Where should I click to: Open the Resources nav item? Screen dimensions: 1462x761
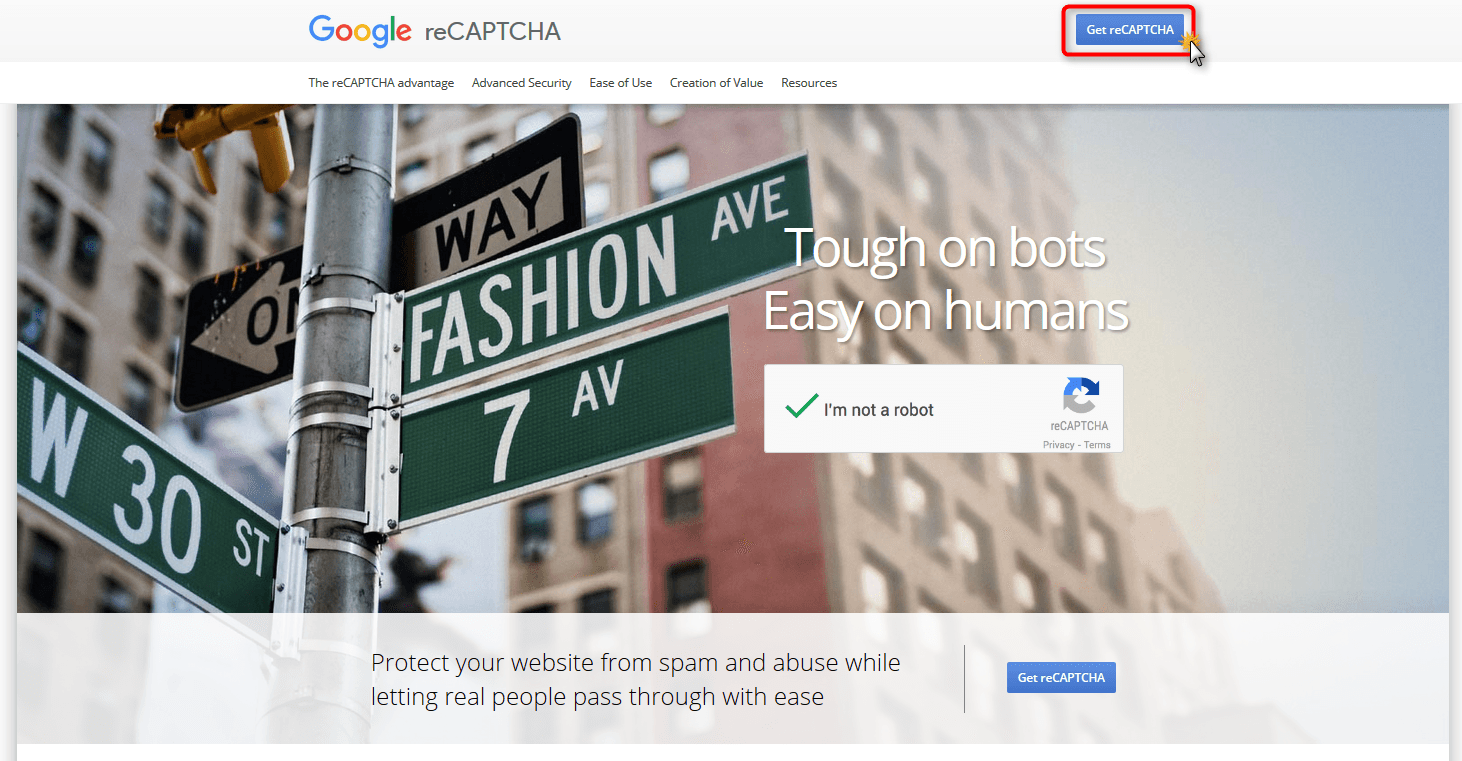[808, 83]
